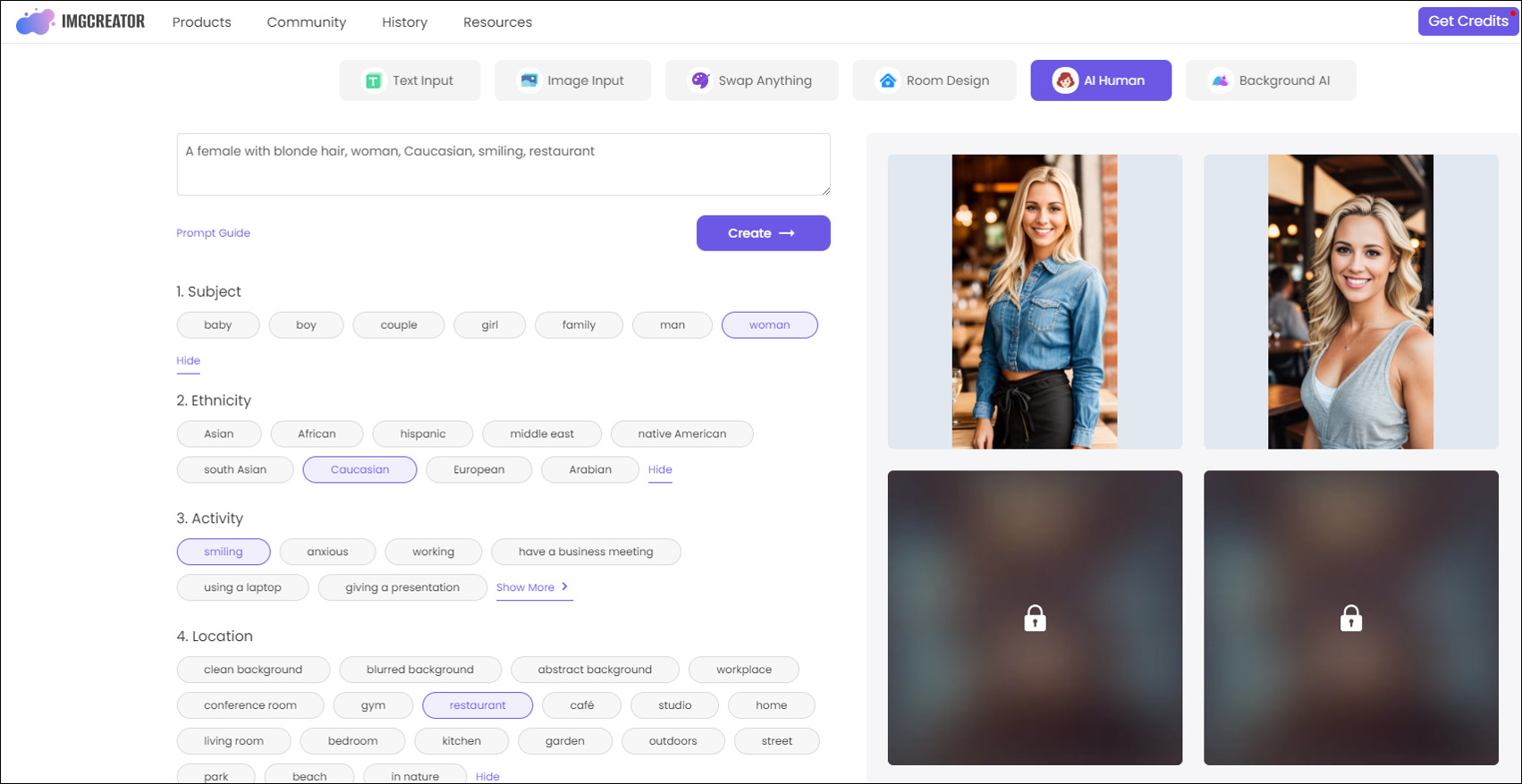Deselect the smiling activity chip
1522x784 pixels.
[x=224, y=552]
